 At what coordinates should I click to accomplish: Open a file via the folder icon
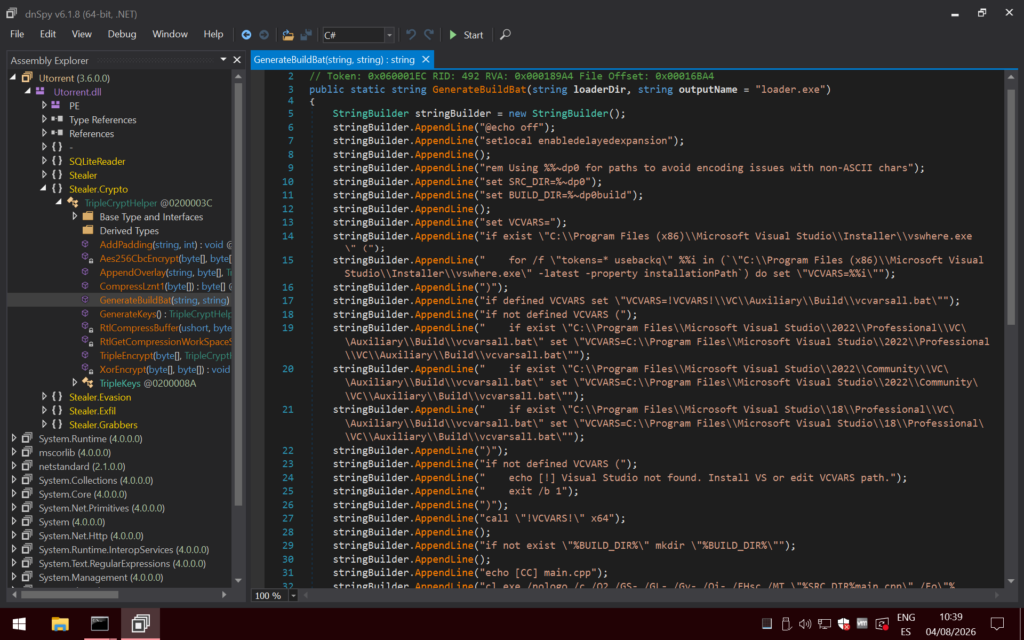coord(288,35)
